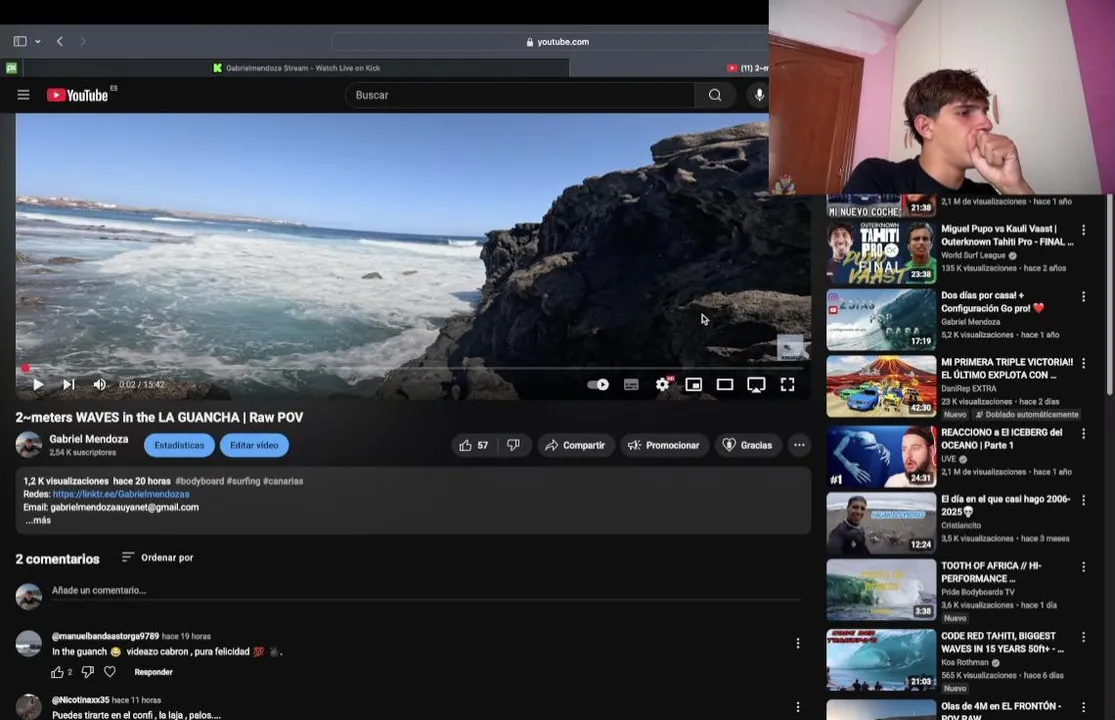This screenshot has height=720, width=1115.
Task: Open the player settings gear
Action: pos(663,385)
